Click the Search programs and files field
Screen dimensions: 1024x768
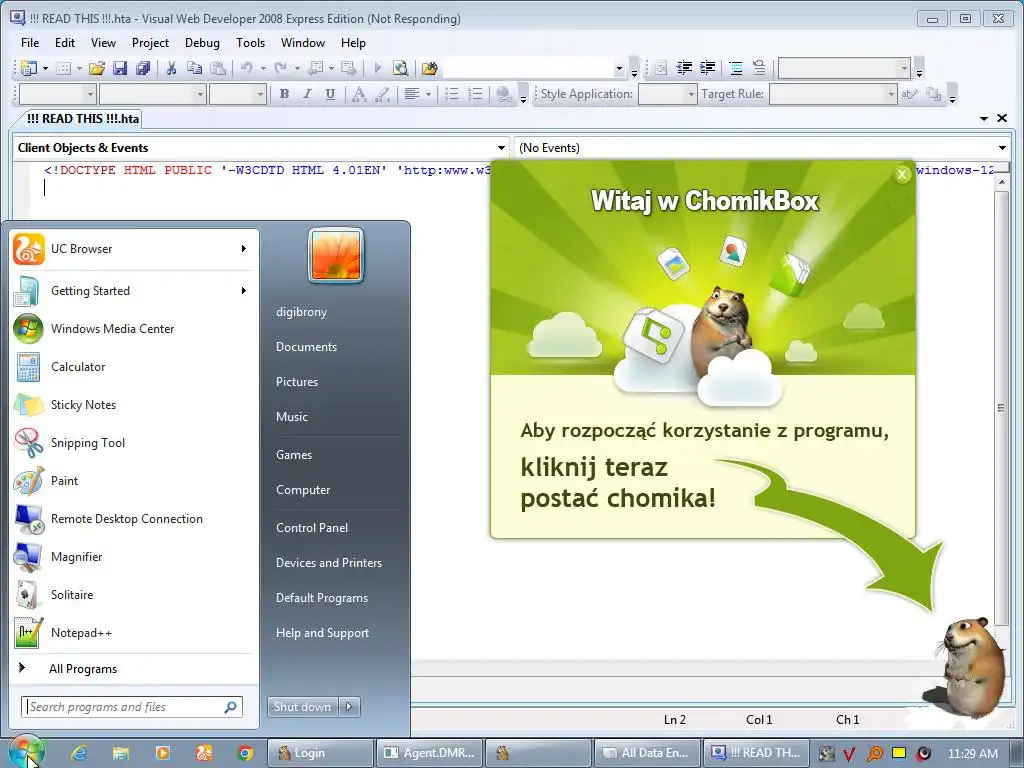[132, 707]
